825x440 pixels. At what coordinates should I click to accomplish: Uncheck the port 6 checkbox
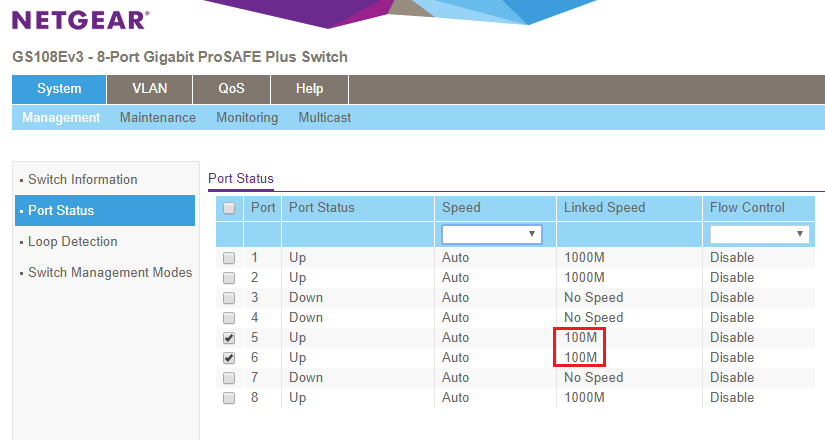point(229,358)
